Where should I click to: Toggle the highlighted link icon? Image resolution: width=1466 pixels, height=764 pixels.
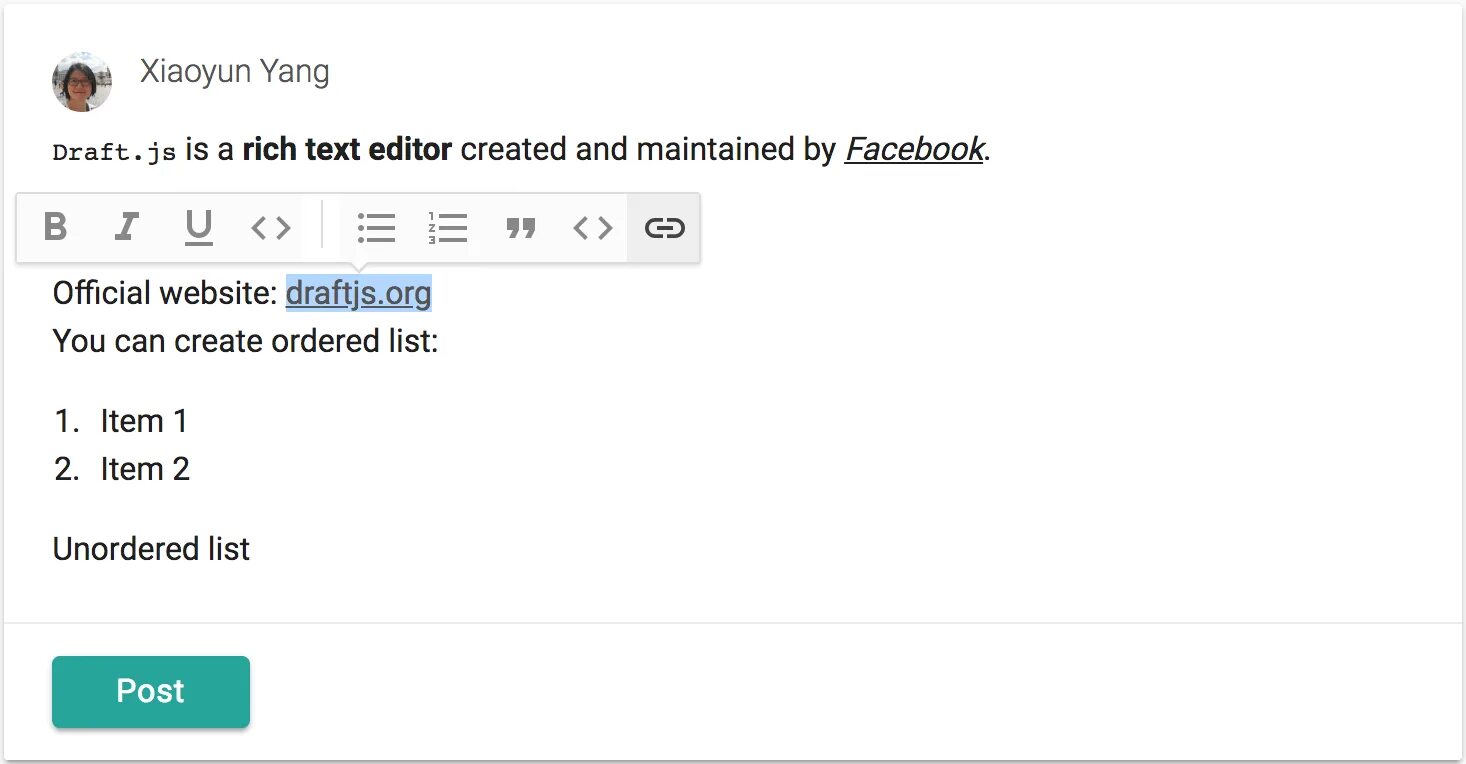point(664,228)
